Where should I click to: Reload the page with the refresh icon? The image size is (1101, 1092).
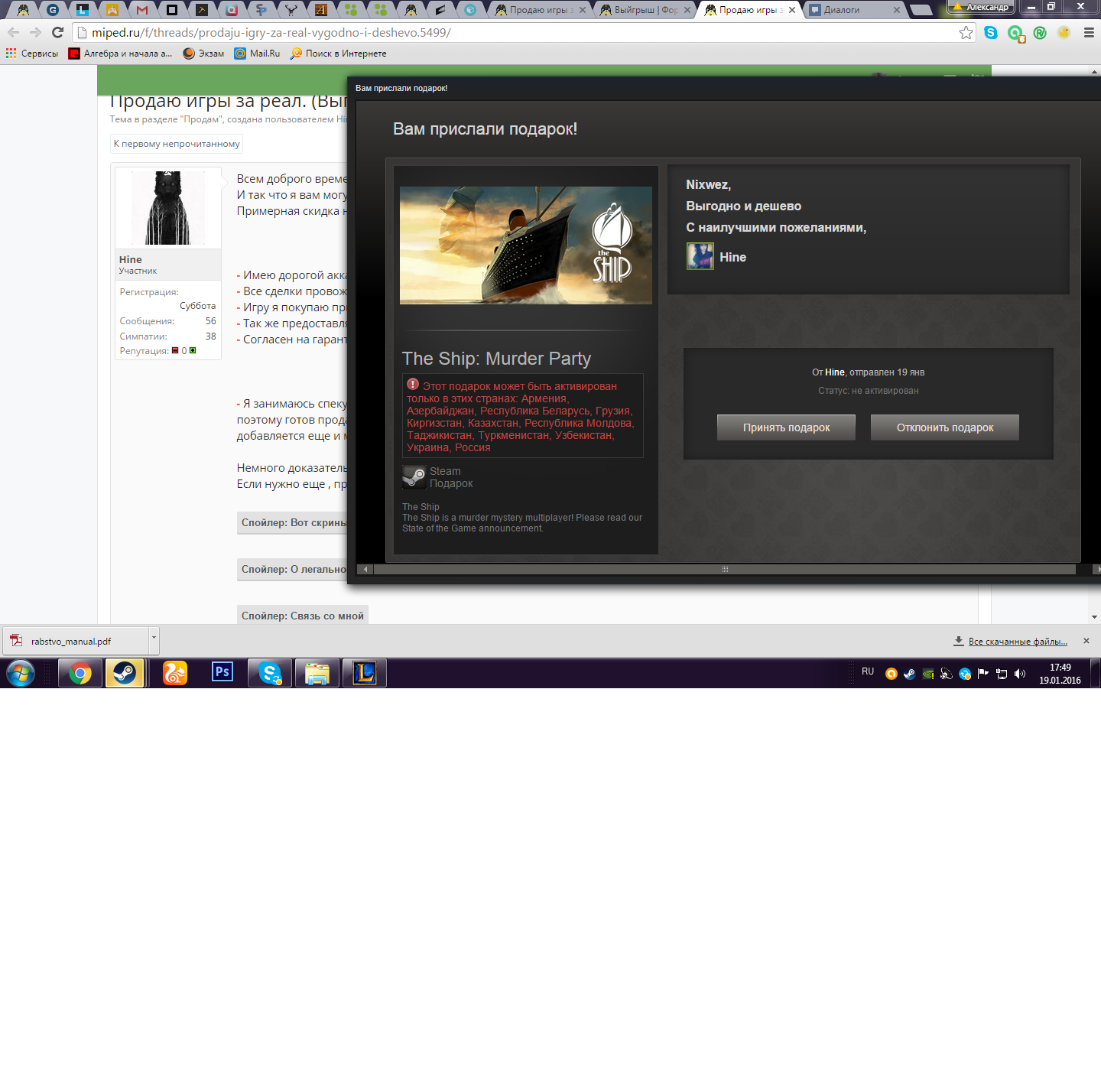(57, 33)
